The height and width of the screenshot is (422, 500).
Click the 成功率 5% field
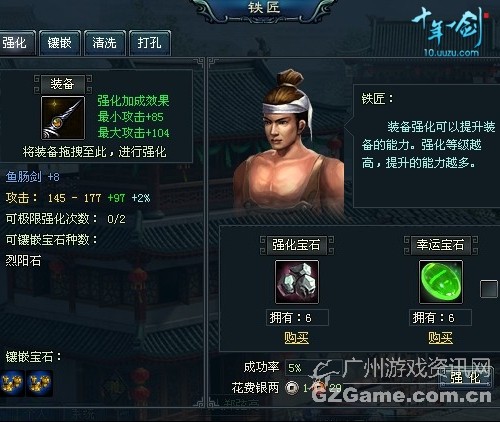[314, 368]
